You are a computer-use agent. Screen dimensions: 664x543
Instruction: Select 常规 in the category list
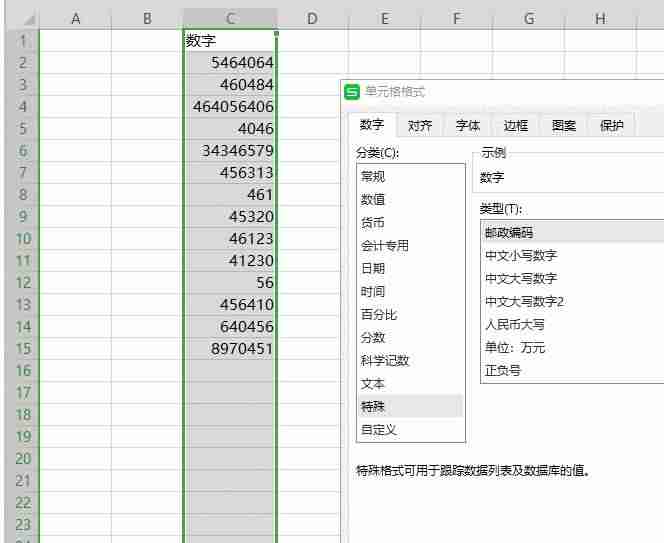(410, 176)
